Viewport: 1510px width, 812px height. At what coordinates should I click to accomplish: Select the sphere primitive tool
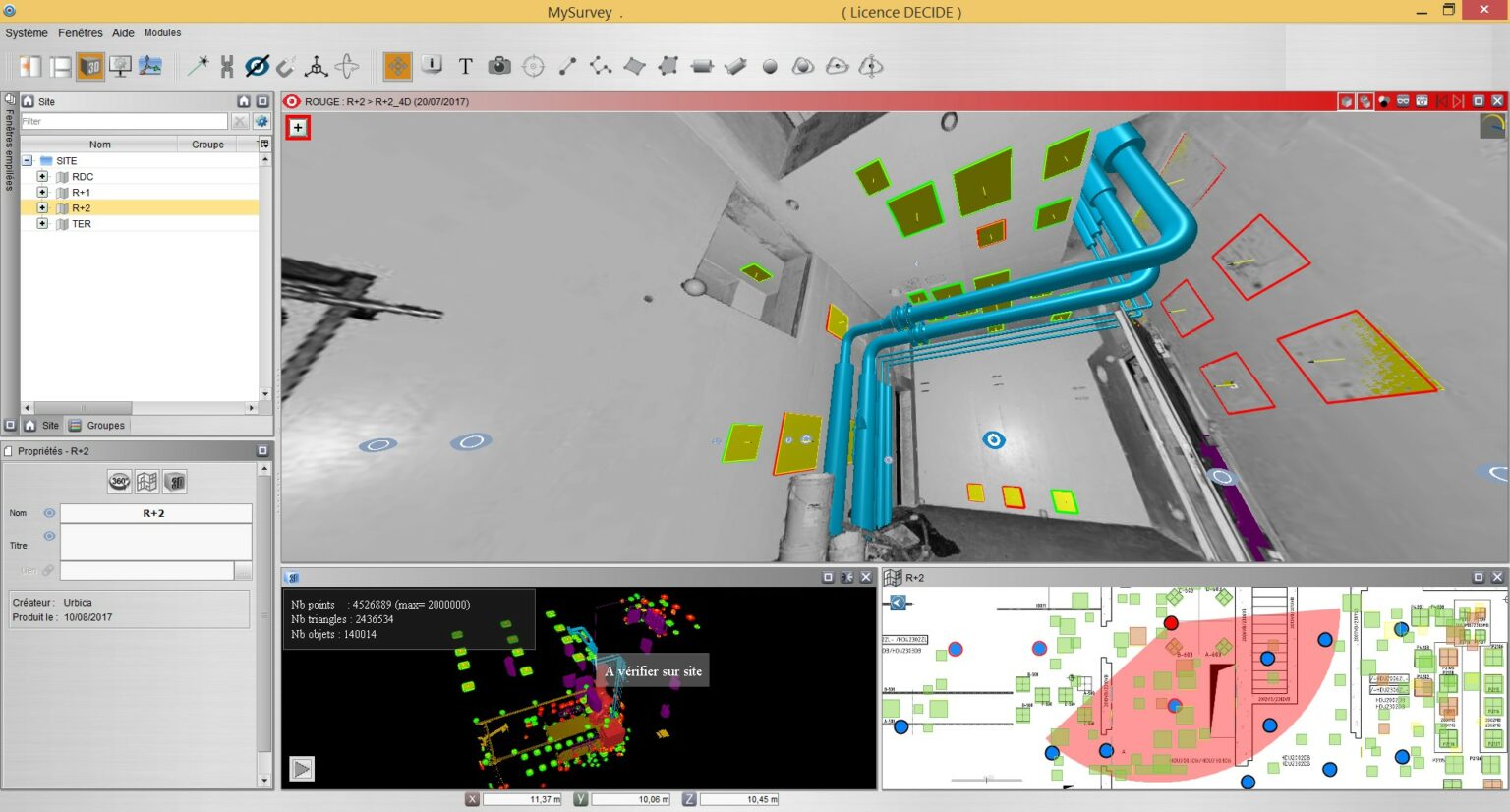(x=770, y=67)
